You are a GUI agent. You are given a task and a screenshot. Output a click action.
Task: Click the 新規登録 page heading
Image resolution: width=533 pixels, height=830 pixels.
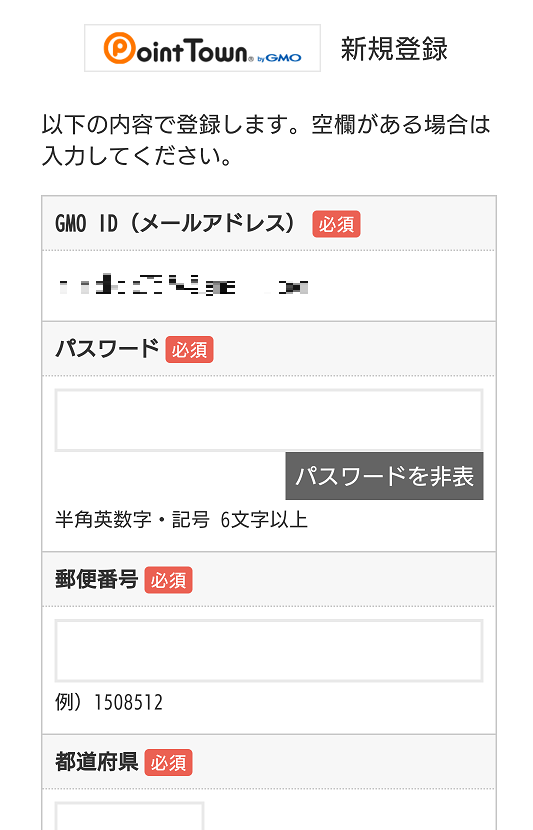tap(394, 49)
